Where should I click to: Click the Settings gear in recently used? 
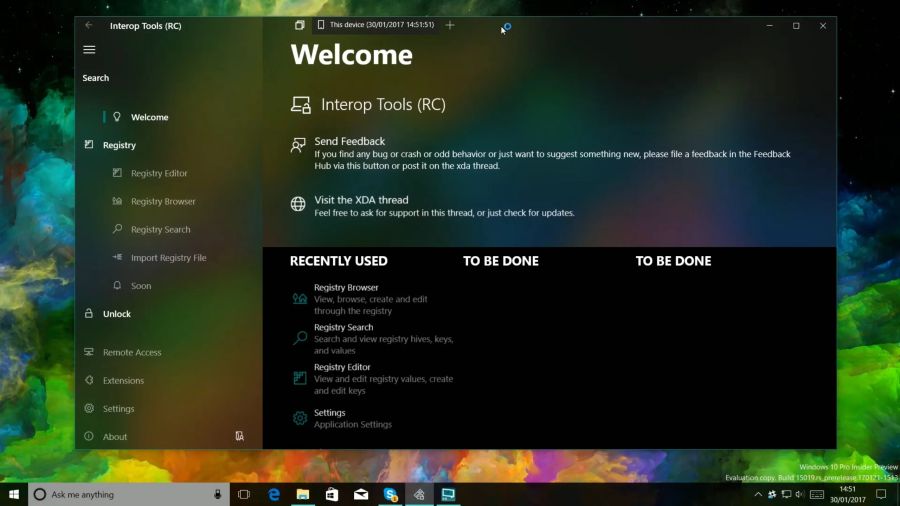pos(300,418)
